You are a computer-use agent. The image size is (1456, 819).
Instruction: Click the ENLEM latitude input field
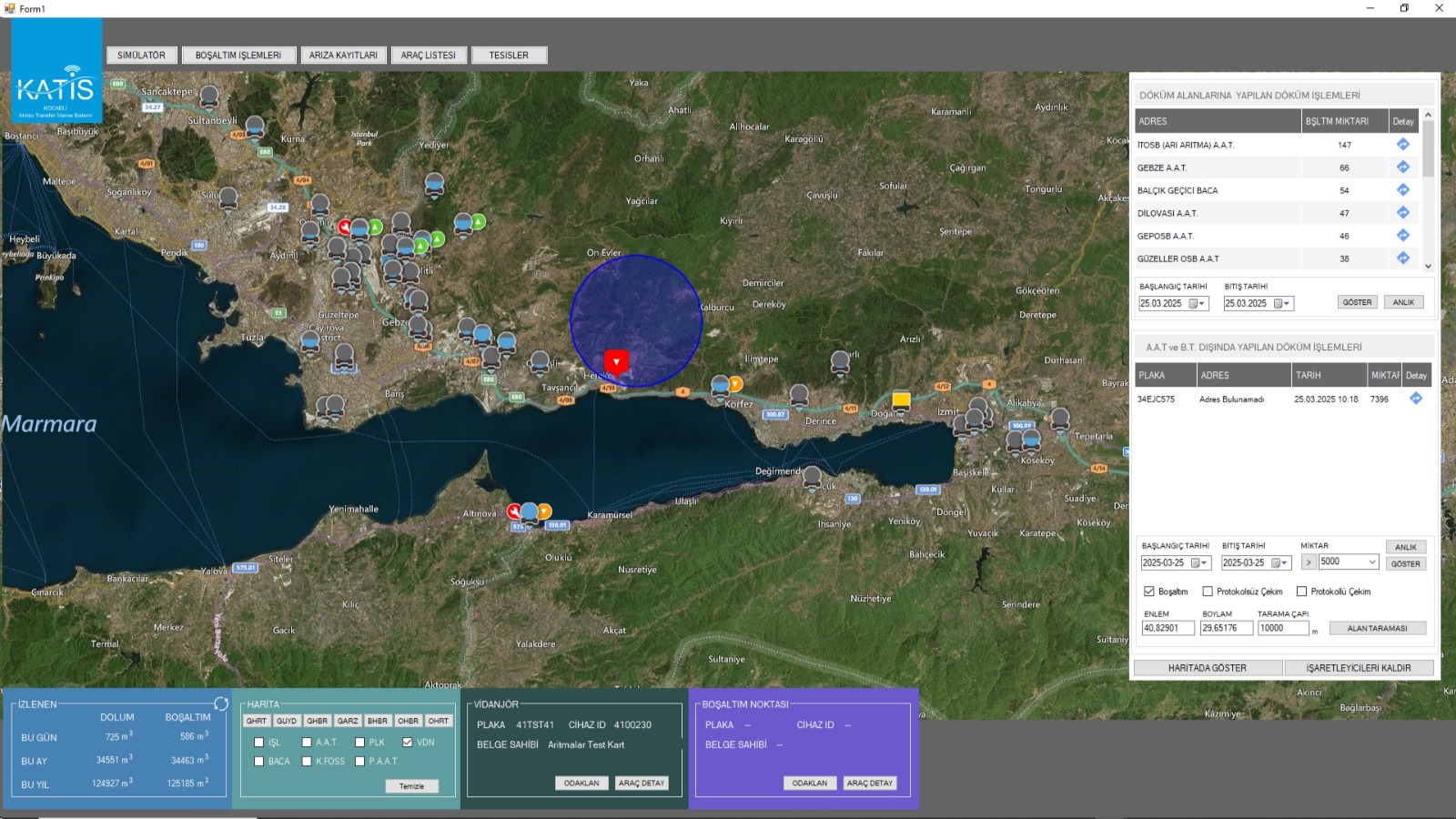coord(1168,628)
